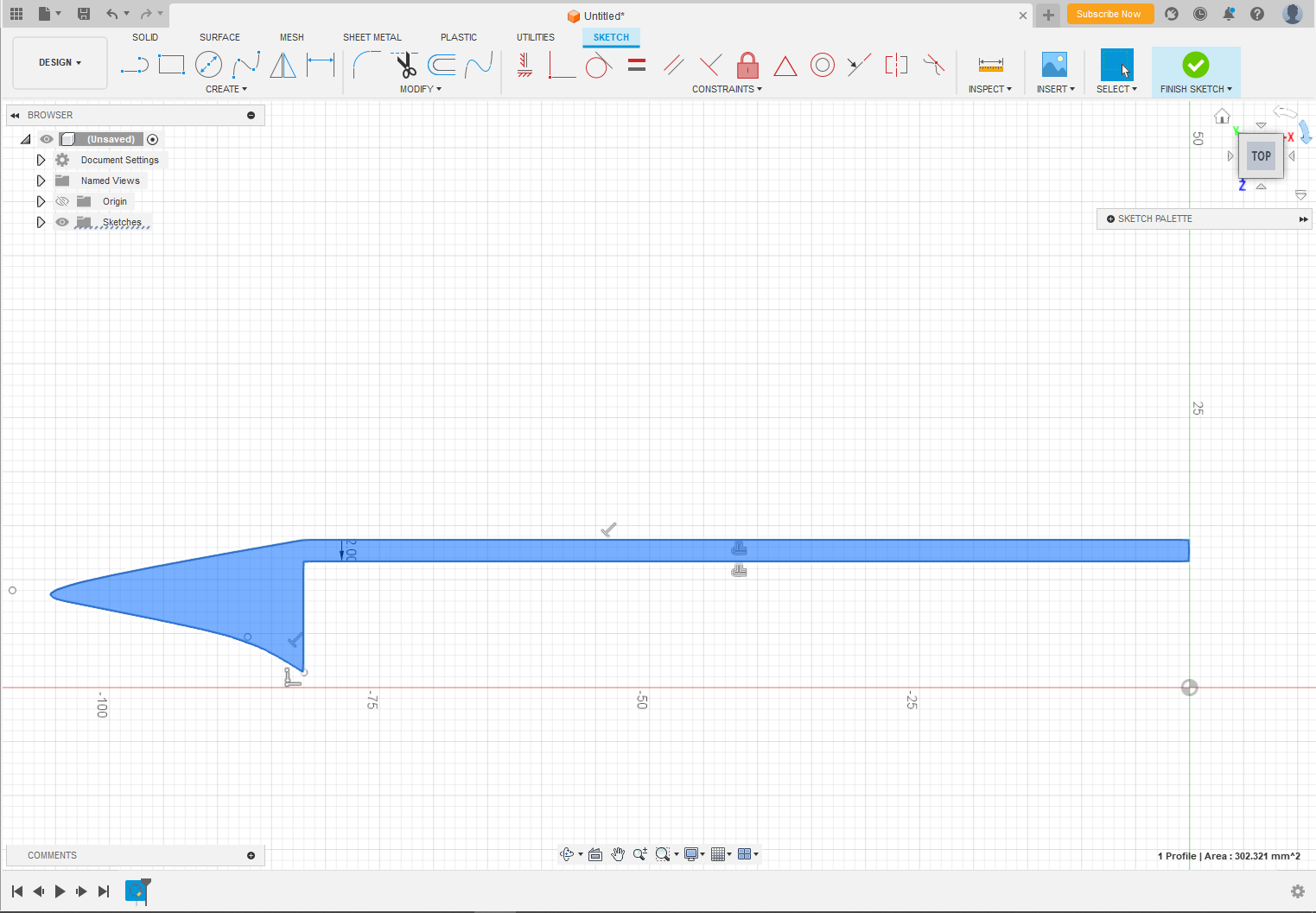
Task: Expand the Document Settings node
Action: [x=41, y=160]
